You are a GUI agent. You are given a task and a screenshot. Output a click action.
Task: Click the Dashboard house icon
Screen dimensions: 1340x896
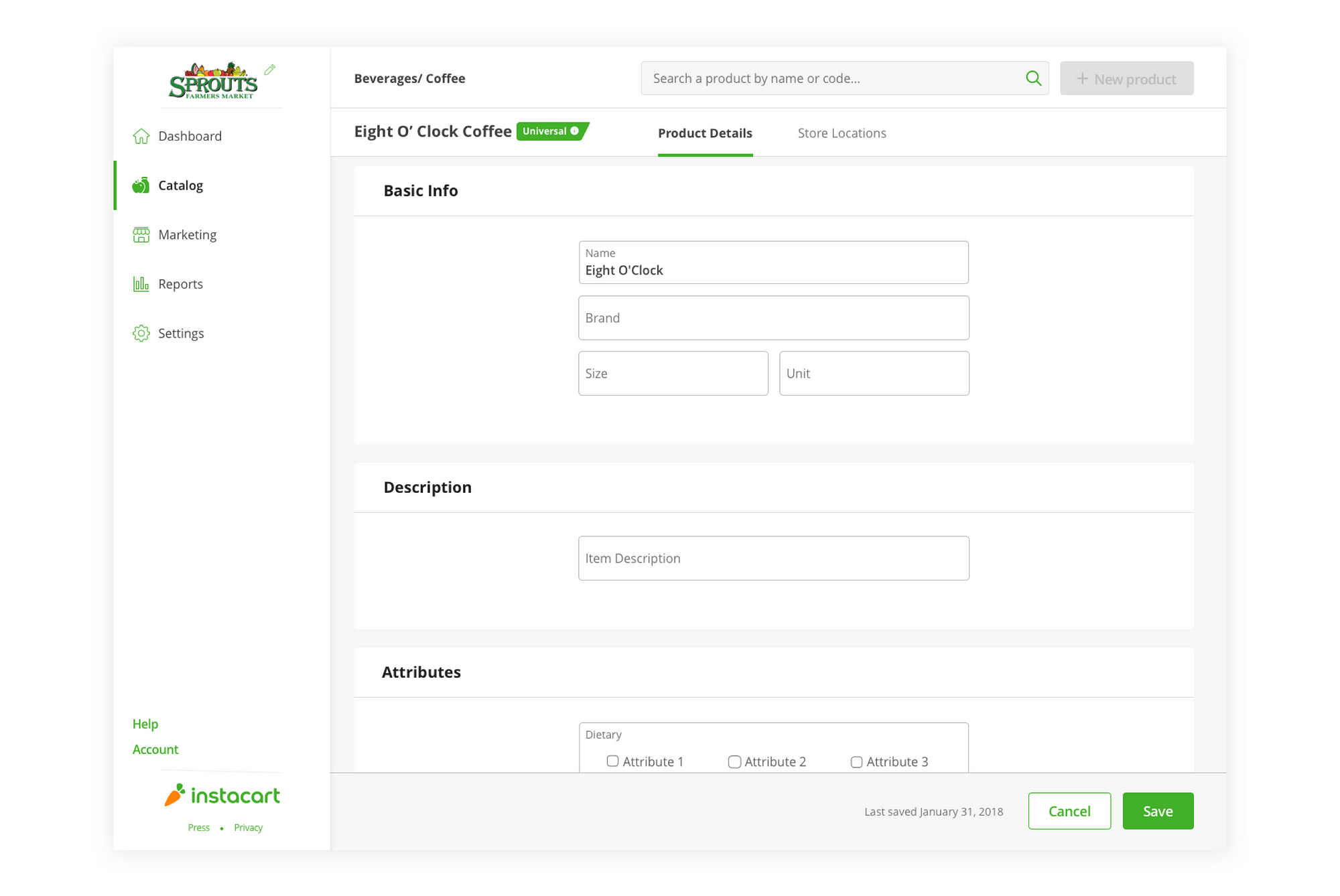141,136
